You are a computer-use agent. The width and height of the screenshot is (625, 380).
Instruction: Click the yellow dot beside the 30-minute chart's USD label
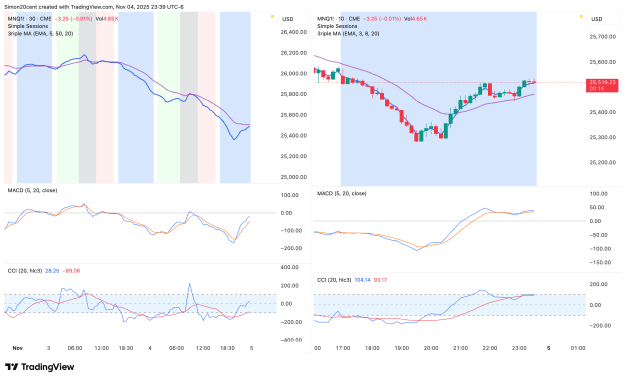tap(272, 16)
